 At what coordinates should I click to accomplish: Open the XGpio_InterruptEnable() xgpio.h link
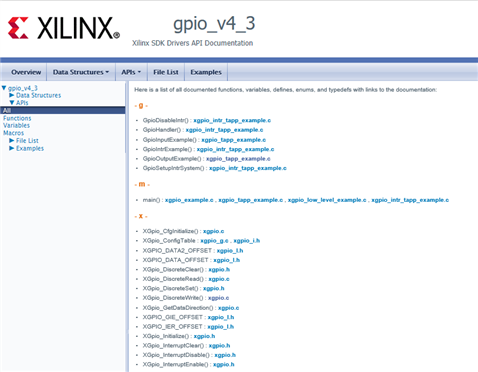pyautogui.click(x=224, y=365)
